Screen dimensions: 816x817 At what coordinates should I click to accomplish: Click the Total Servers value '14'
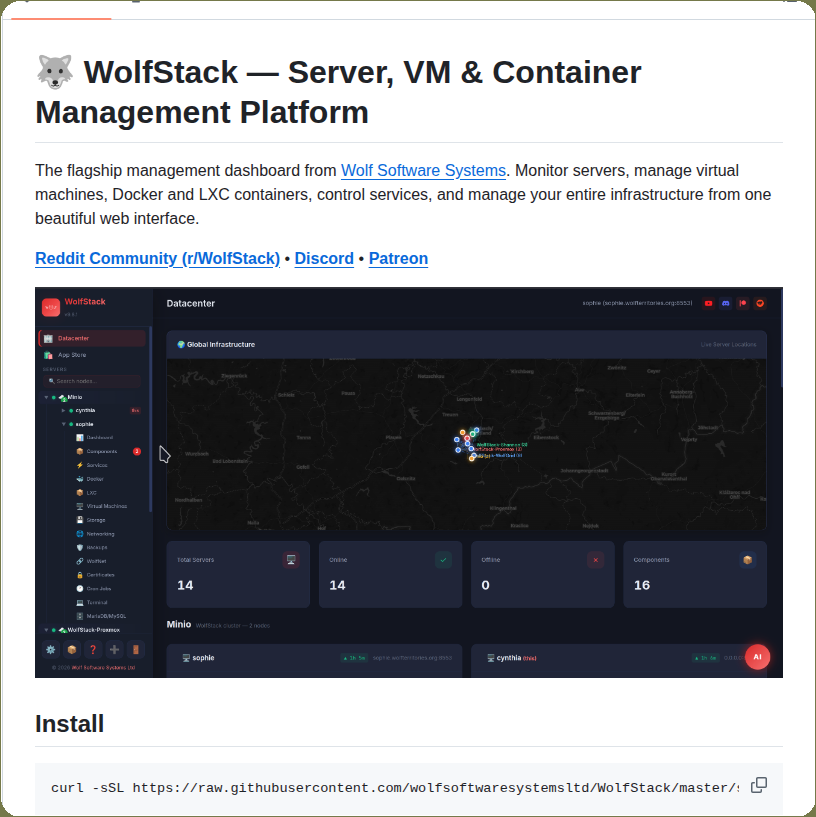(185, 585)
